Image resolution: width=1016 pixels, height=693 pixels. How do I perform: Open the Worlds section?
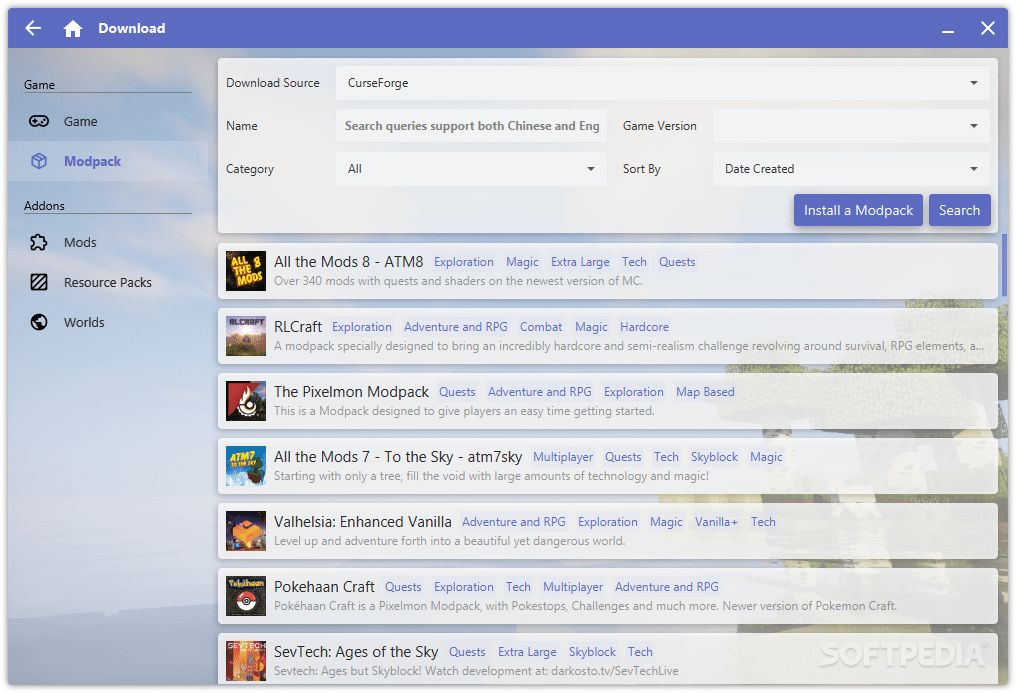[108, 322]
